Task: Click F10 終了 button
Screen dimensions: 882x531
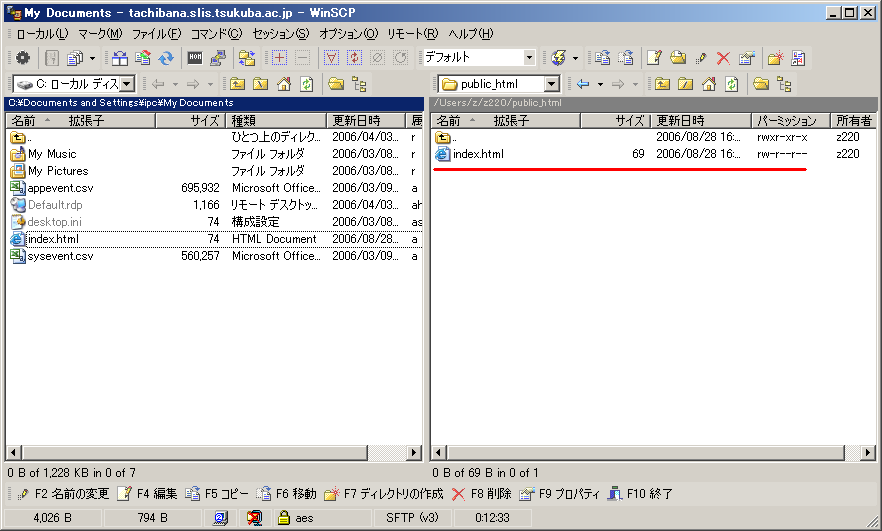Action: (641, 494)
